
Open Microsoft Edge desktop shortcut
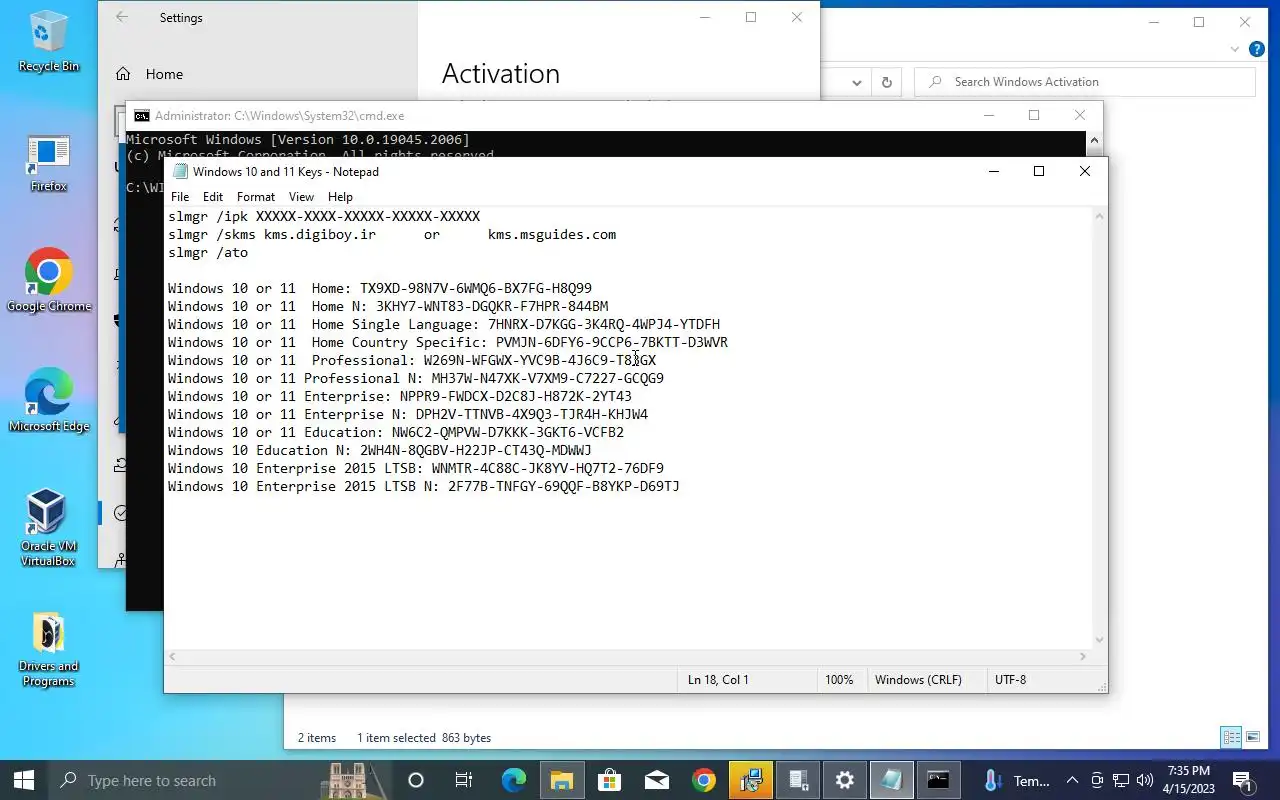pos(48,401)
